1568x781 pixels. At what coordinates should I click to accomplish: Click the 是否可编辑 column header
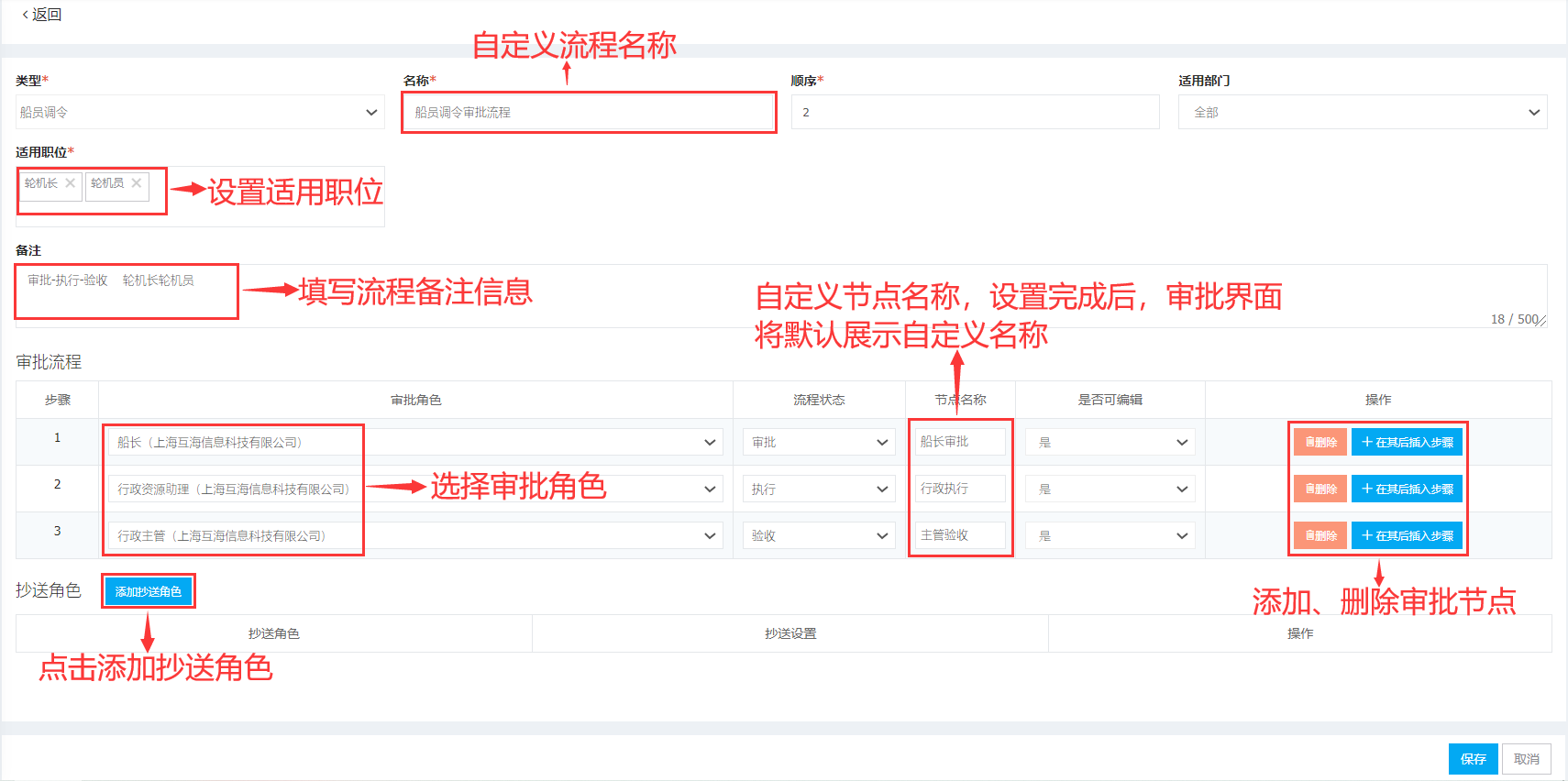1110,400
